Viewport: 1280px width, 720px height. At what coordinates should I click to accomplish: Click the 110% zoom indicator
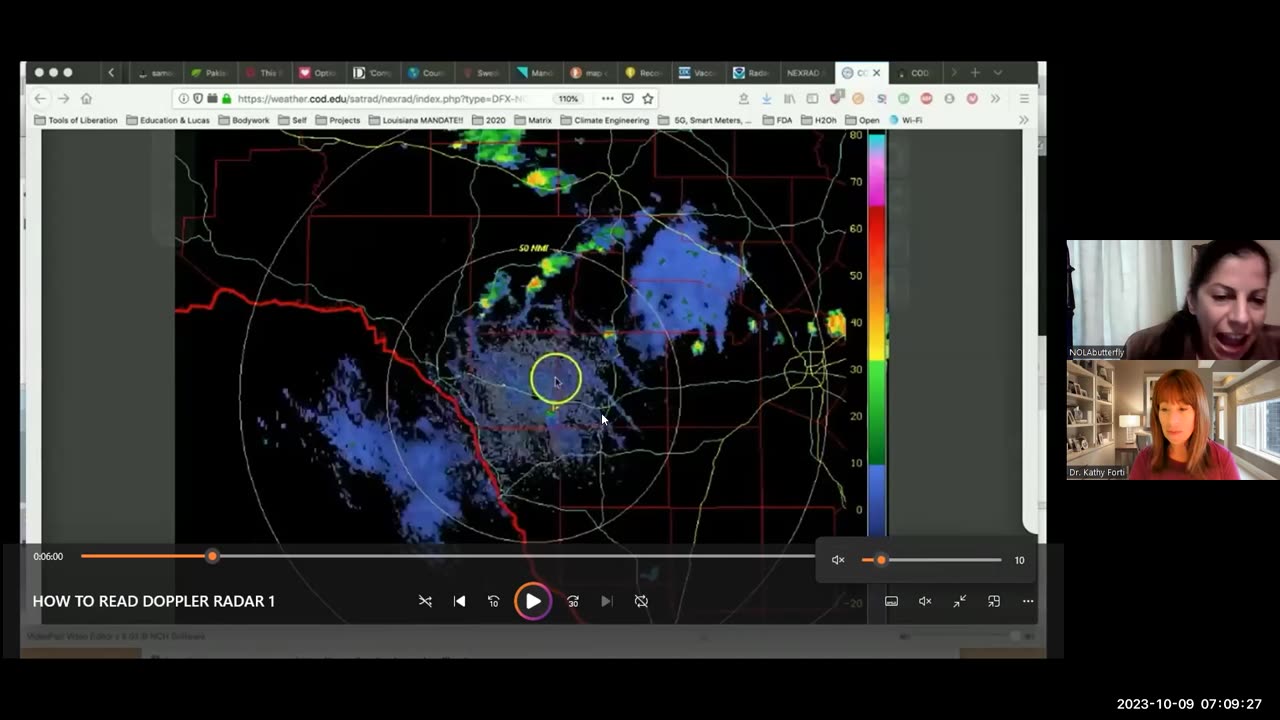point(568,99)
